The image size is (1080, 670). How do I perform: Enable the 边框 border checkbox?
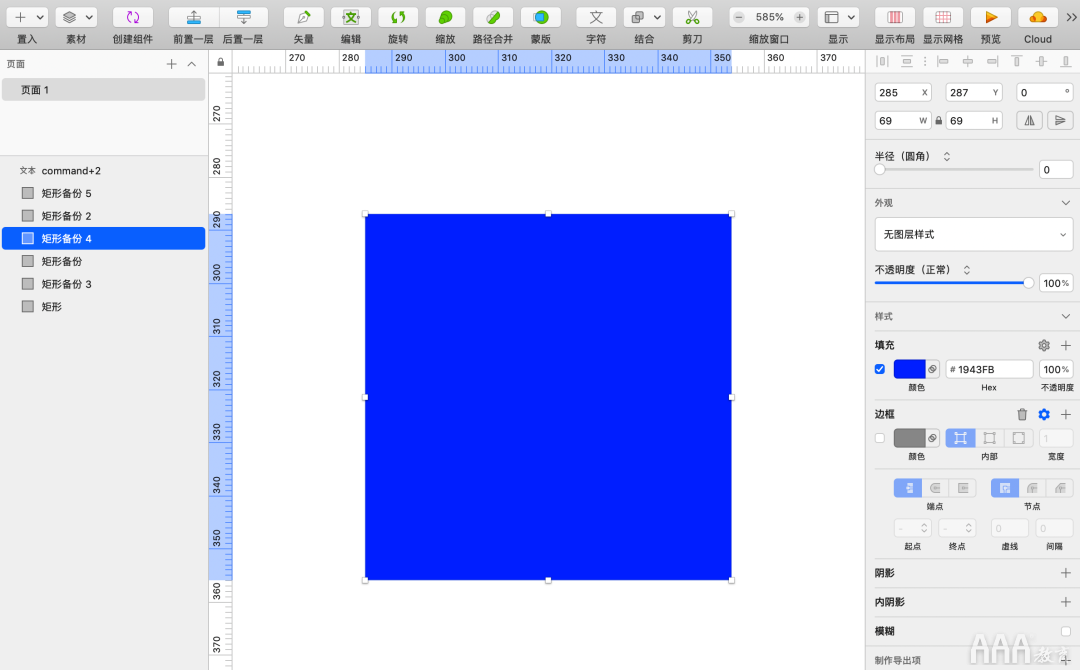880,438
